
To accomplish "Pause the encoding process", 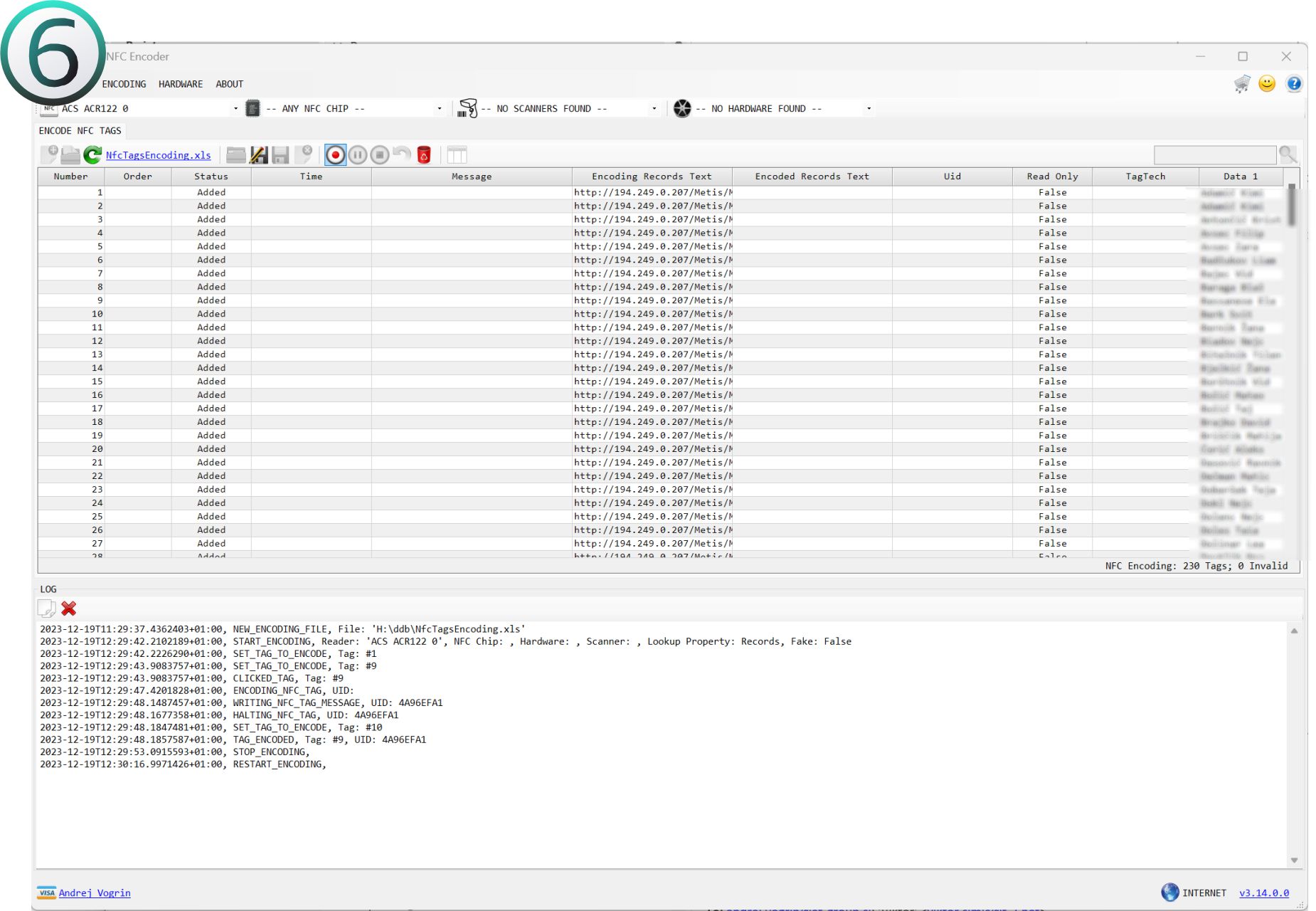I will tap(358, 154).
